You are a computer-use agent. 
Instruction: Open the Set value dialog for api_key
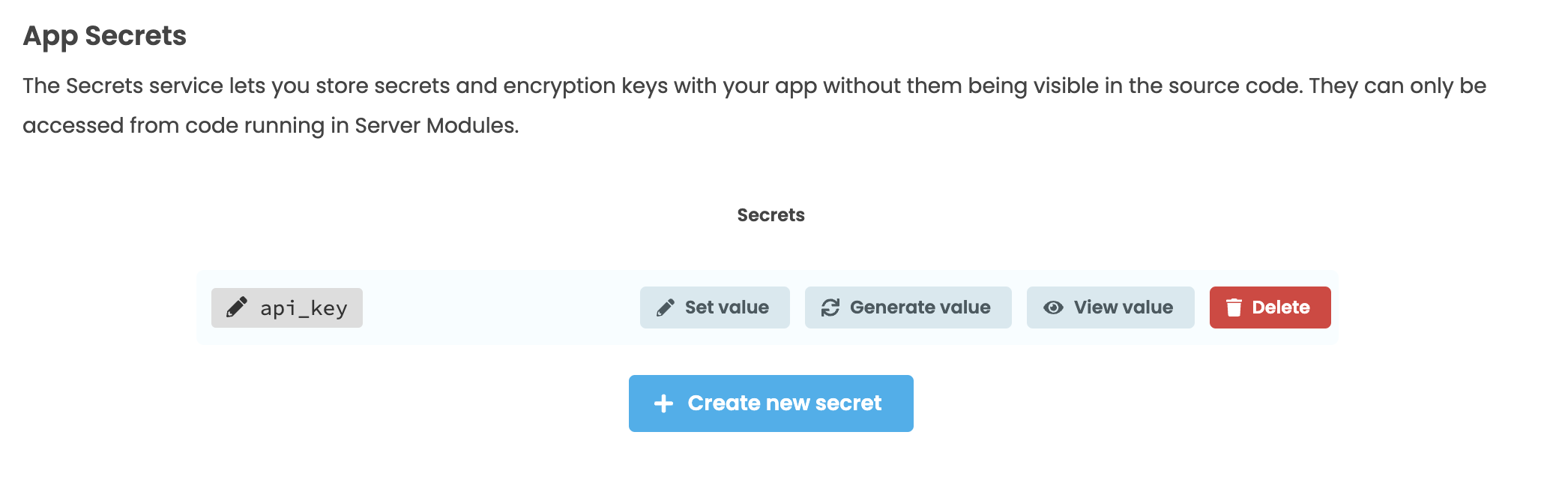pyautogui.click(x=715, y=307)
